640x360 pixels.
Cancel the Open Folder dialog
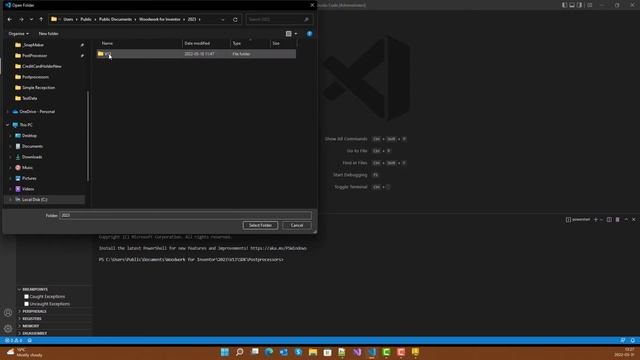[x=297, y=225]
